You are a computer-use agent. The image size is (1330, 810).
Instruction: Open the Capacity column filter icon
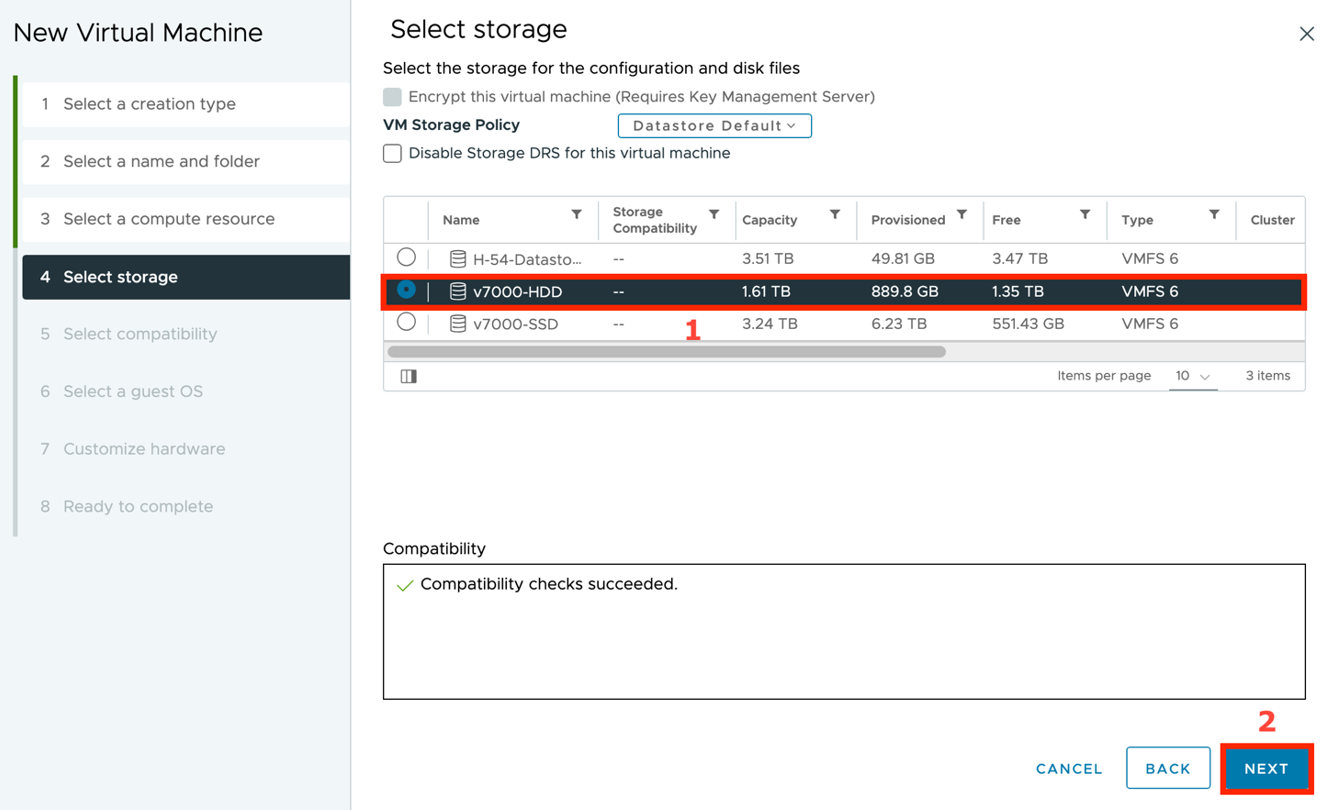pyautogui.click(x=835, y=215)
